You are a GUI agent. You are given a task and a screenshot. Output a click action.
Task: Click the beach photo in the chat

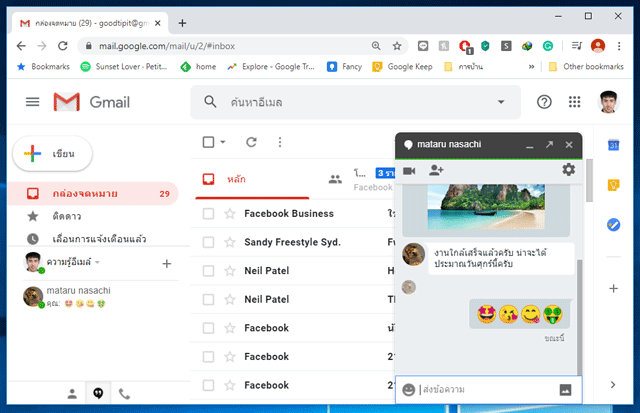pyautogui.click(x=486, y=206)
